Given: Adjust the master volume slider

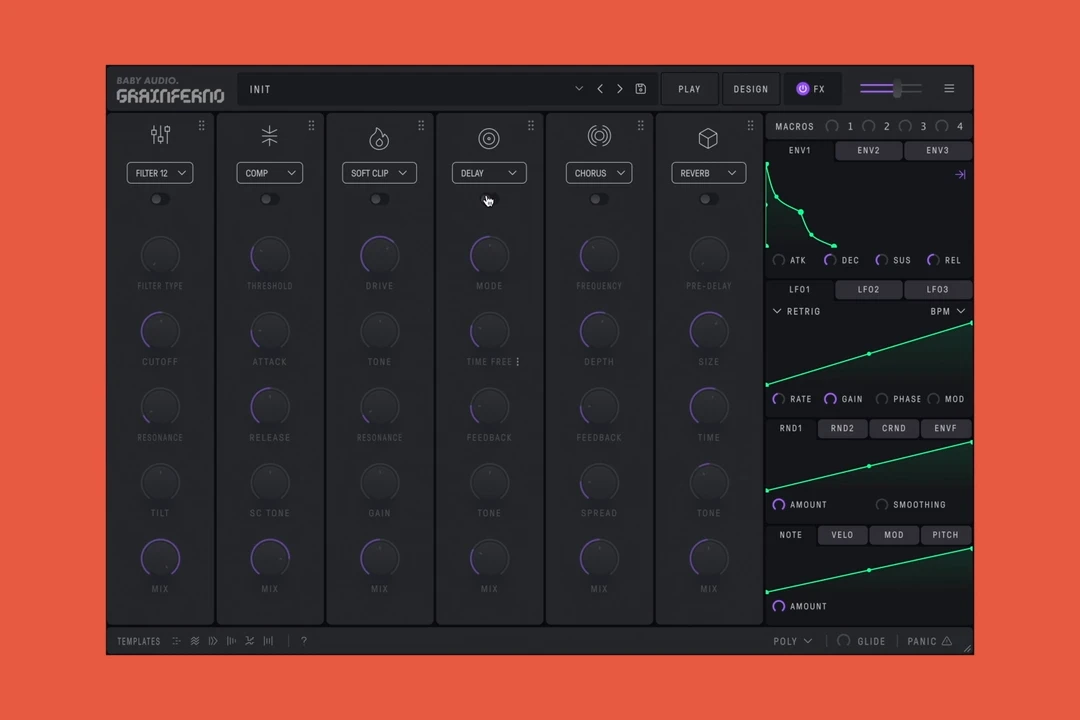Looking at the screenshot, I should point(891,88).
